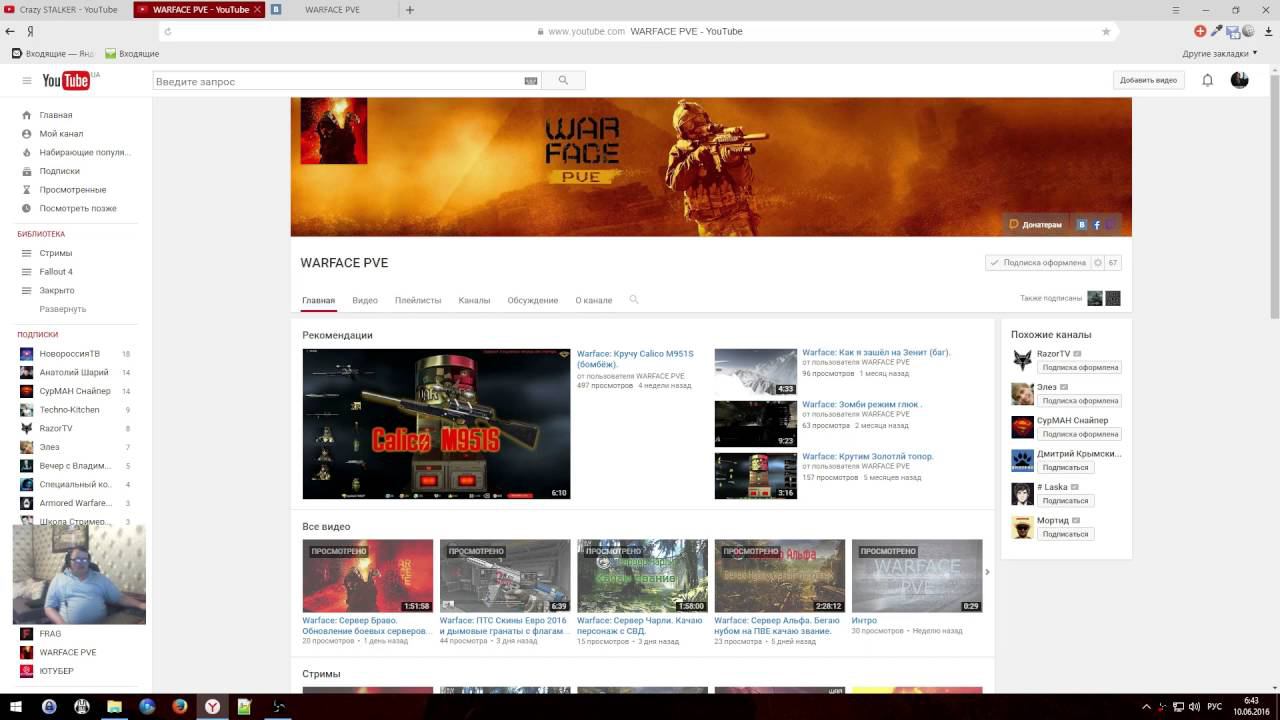Open the Fallout 4 playlist in the sidebar
This screenshot has width=1280, height=720.
(x=56, y=272)
